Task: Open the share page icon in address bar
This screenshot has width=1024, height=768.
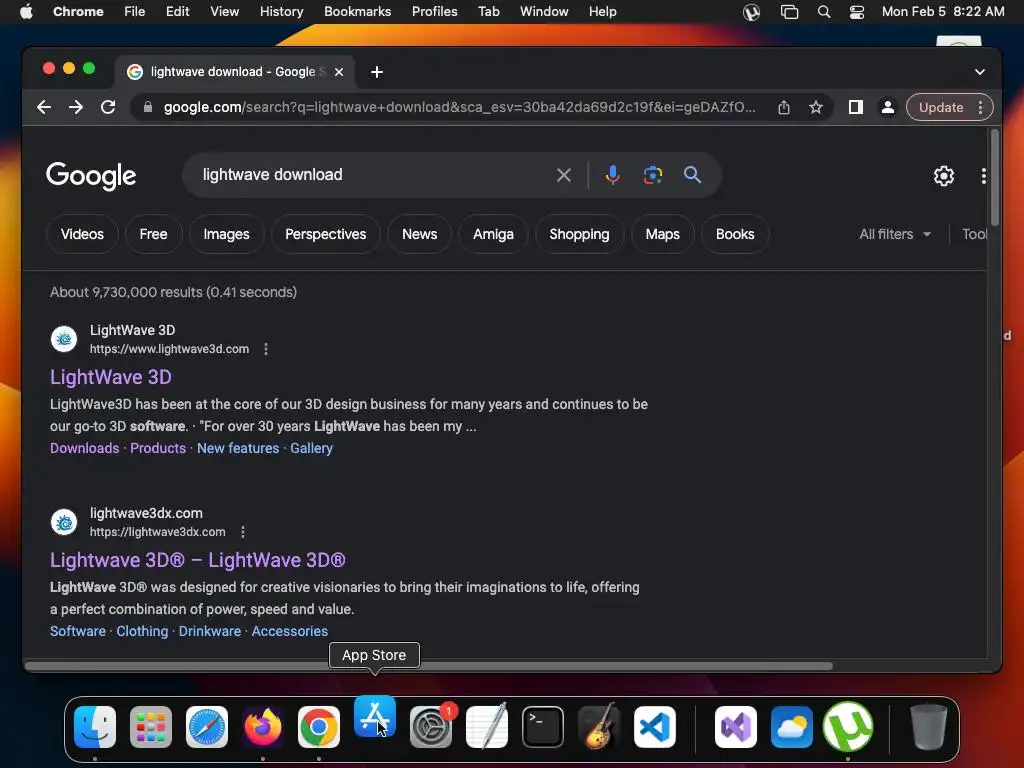Action: tap(784, 107)
